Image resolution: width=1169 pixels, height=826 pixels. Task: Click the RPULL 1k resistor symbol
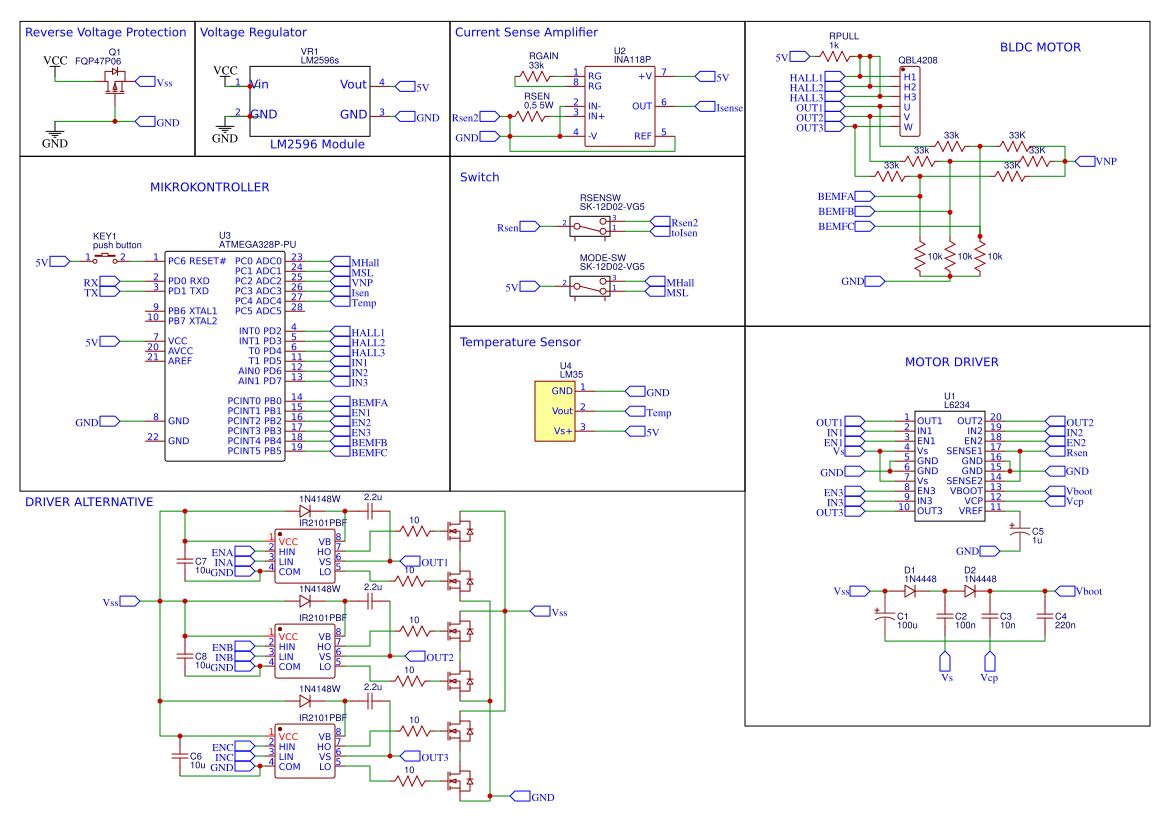tap(835, 56)
